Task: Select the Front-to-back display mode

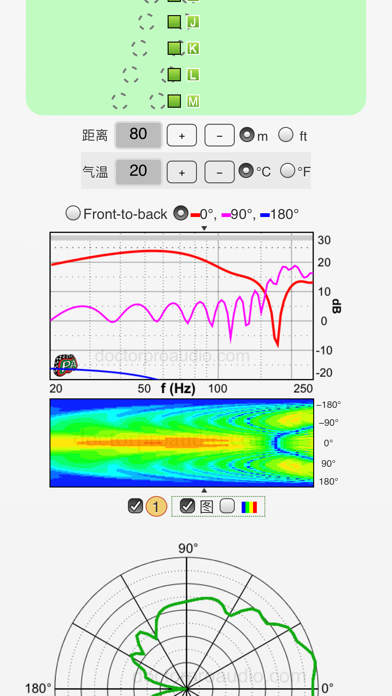Action: point(73,214)
